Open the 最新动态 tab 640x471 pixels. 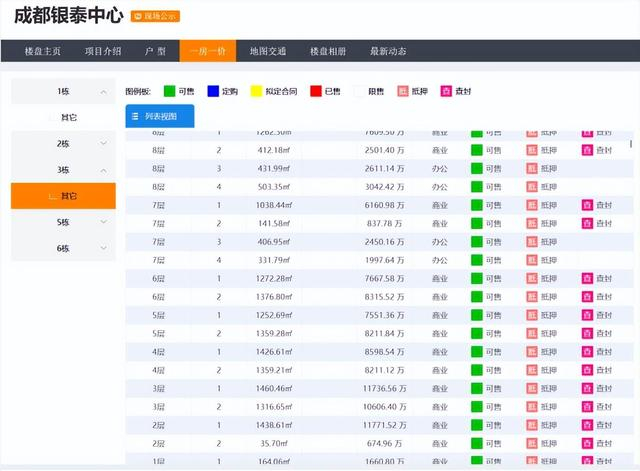[388, 51]
